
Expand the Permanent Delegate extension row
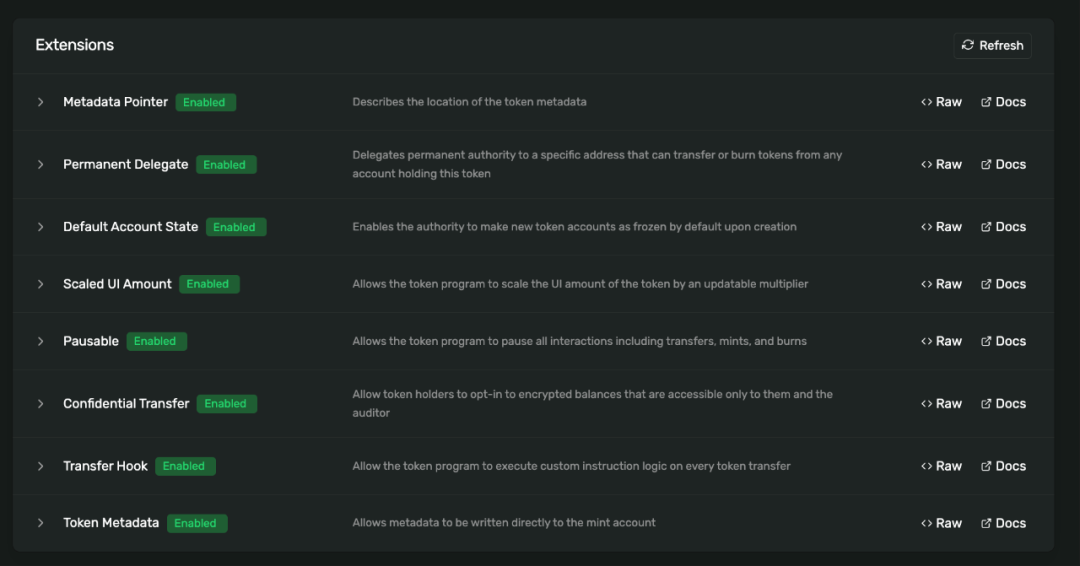point(41,165)
